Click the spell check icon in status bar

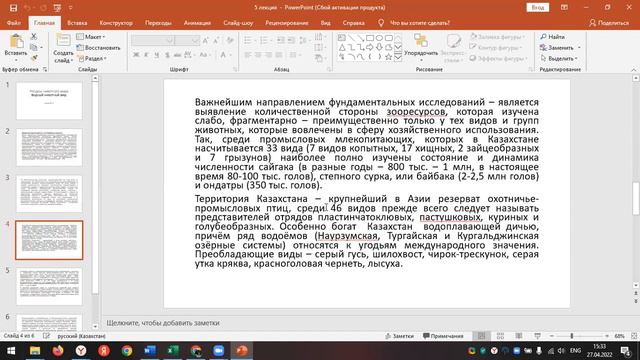[x=46, y=336]
